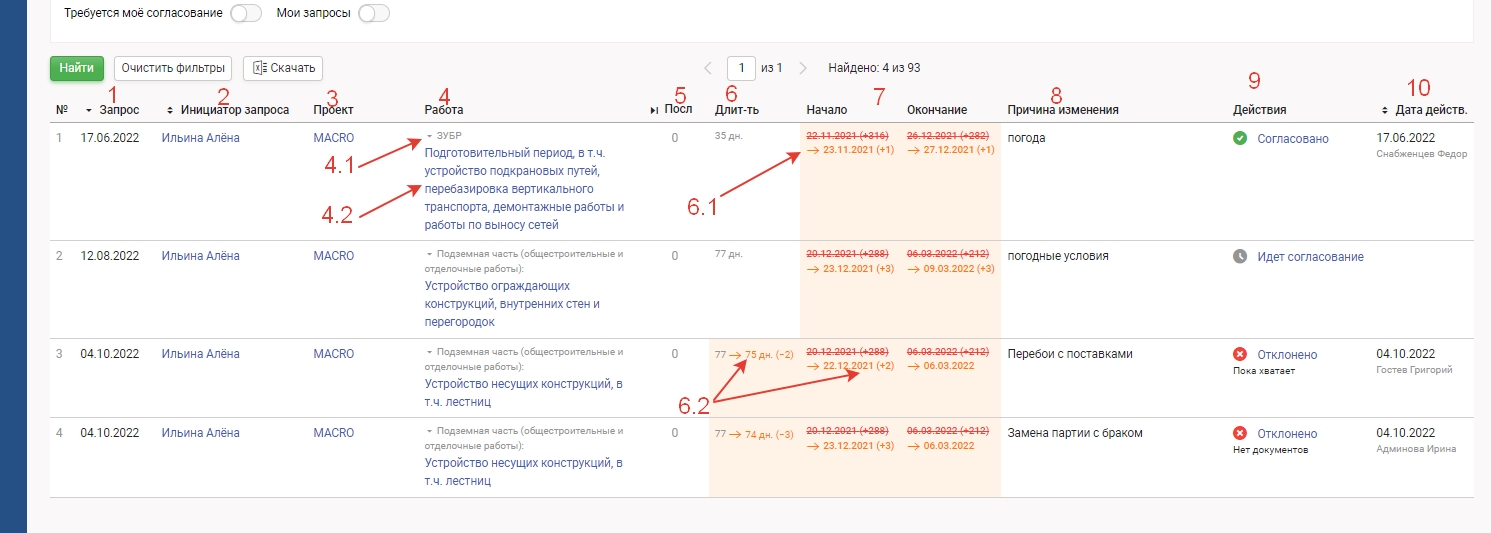1491x533 pixels.
Task: Go to the previous page arrow
Action: (x=708, y=69)
